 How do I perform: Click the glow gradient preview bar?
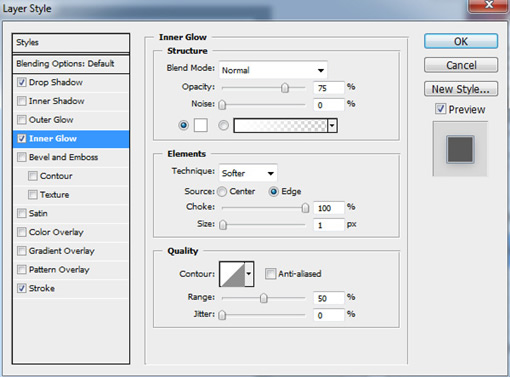[280, 126]
